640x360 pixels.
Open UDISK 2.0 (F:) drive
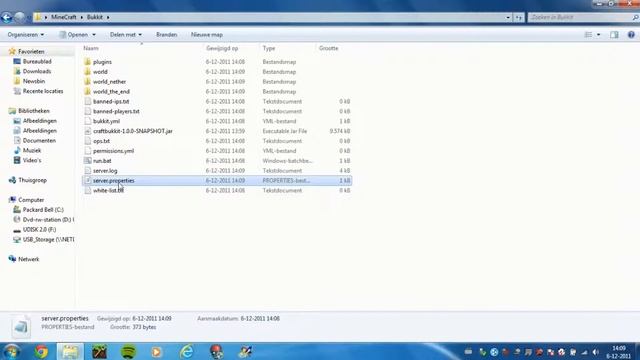click(39, 229)
